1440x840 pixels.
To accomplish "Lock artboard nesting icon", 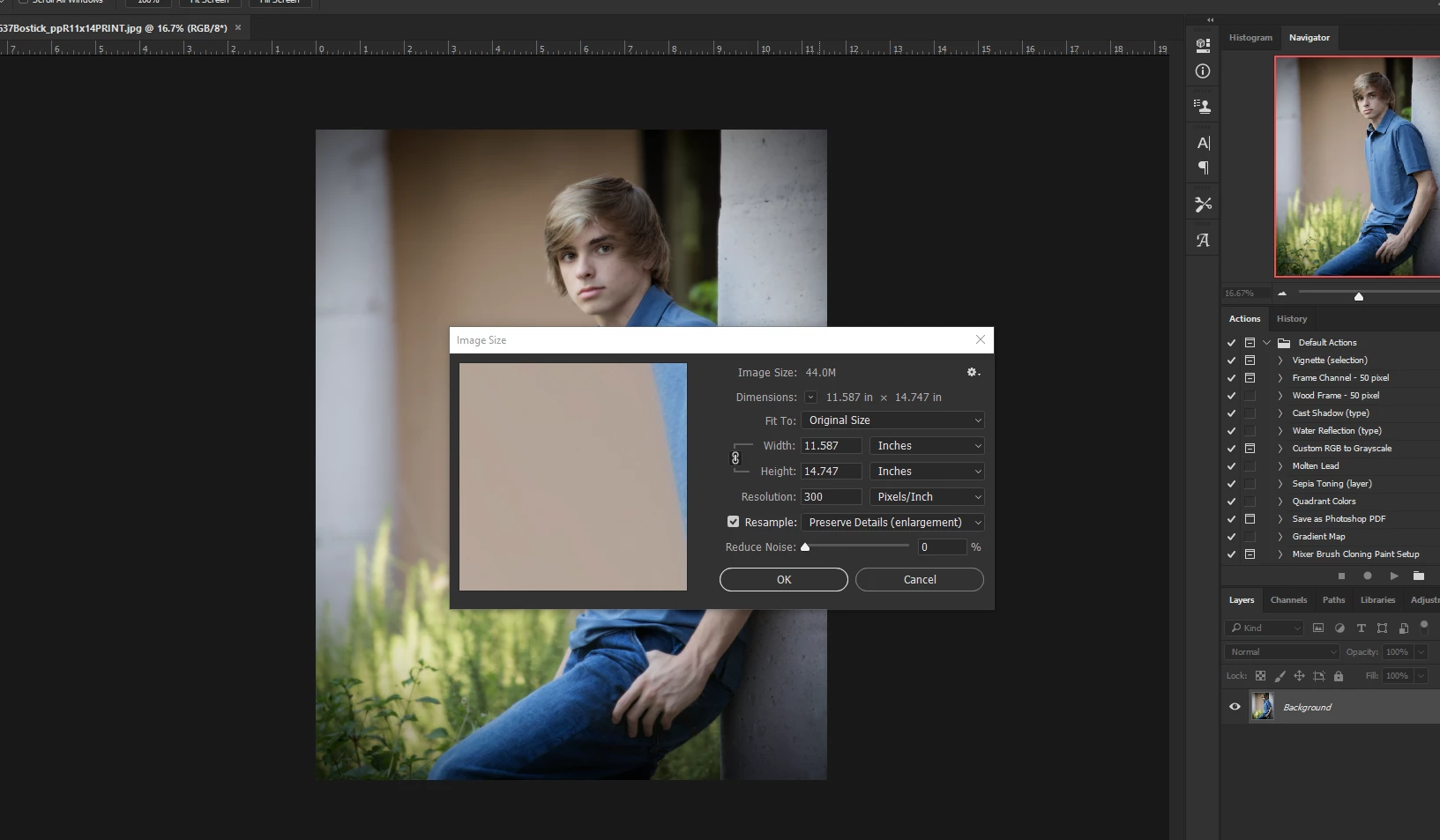I will (x=1318, y=676).
